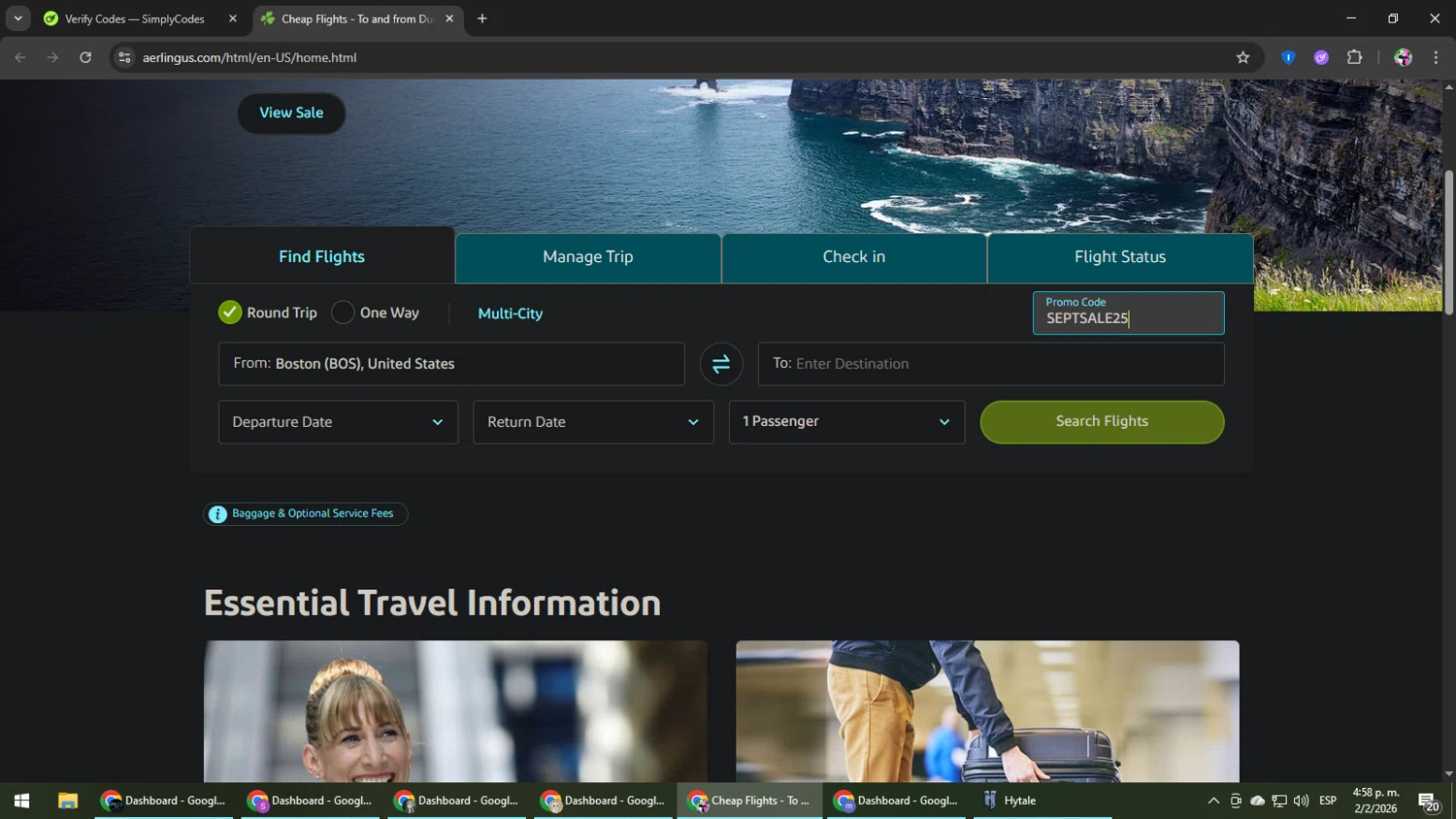1456x819 pixels.
Task: Switch to Flight Status tab
Action: tap(1120, 257)
